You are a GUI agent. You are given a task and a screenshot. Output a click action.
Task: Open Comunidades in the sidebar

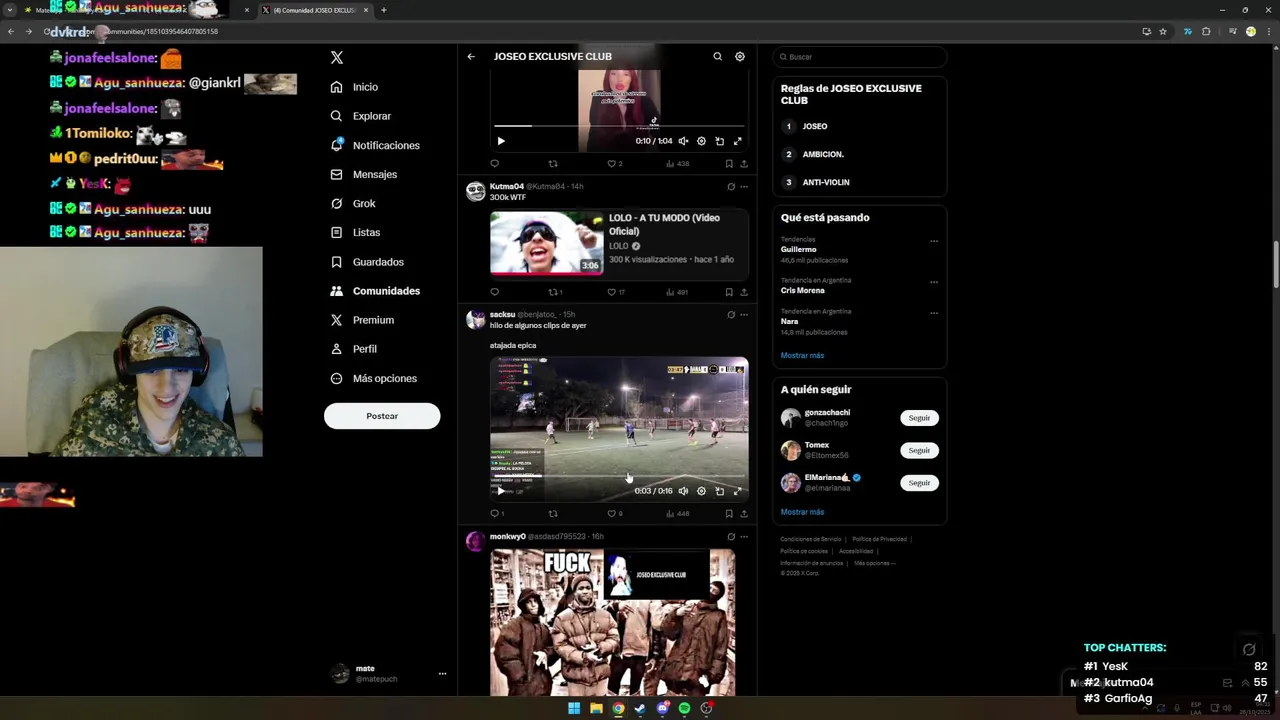375,291
